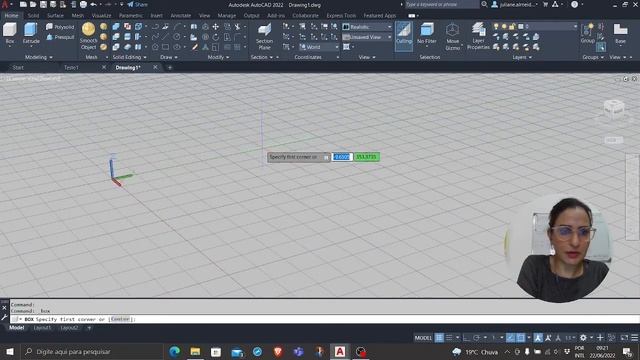Click the Smooth Object mesh tool
Viewport: 640px width, 360px height.
[88, 36]
